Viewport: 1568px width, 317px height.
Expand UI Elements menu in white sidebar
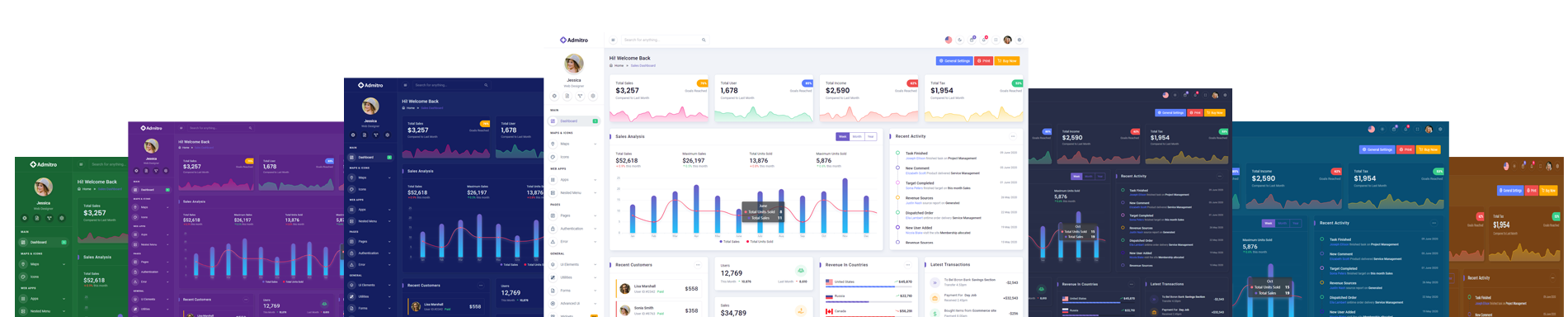574,264
